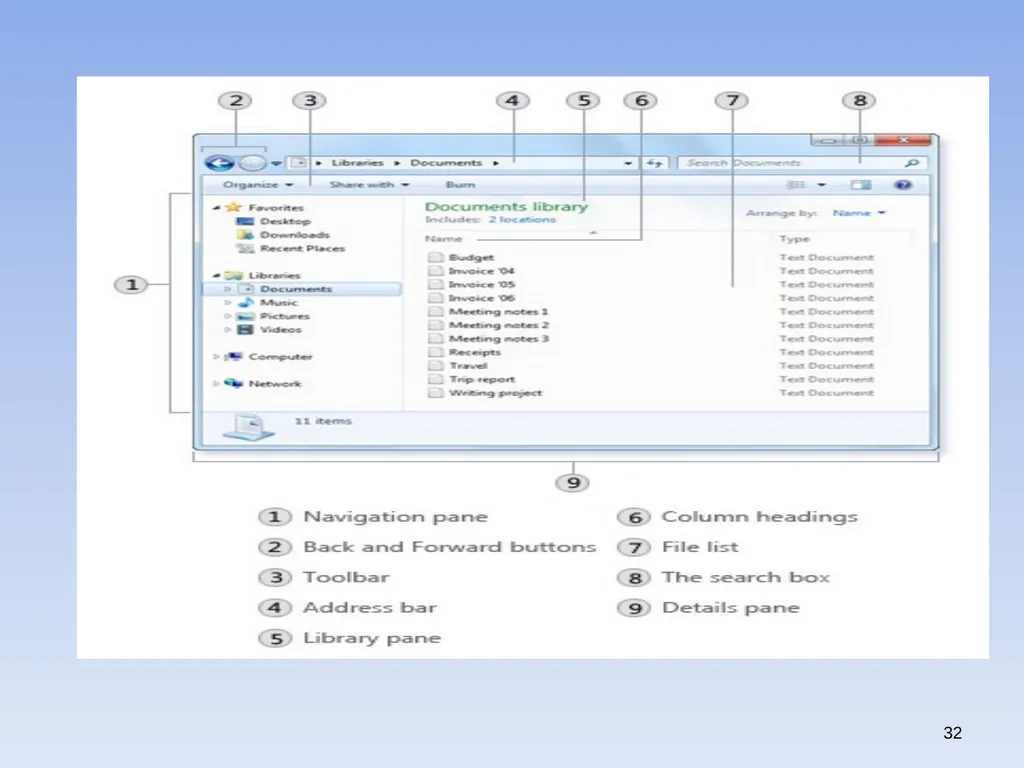Select the Budget file

[x=471, y=257]
